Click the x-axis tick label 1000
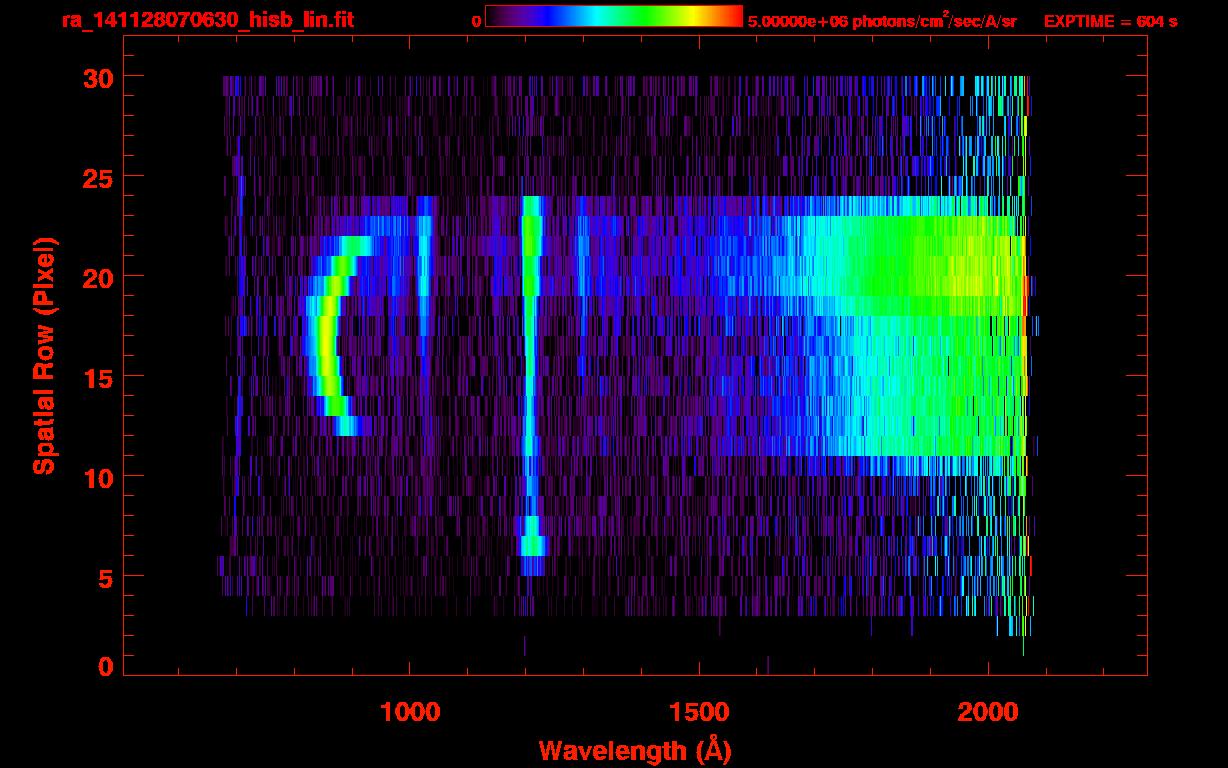The height and width of the screenshot is (768, 1228). 410,712
